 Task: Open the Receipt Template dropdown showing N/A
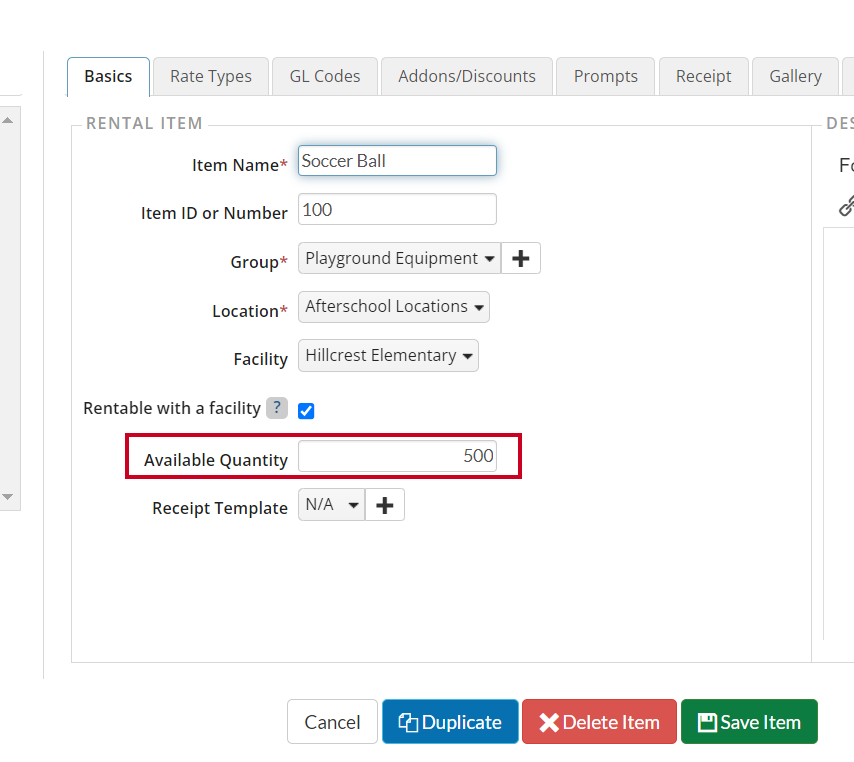click(331, 504)
